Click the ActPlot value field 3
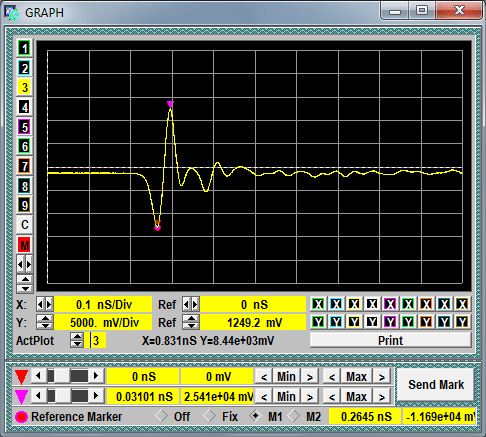The image size is (486, 437). [95, 340]
